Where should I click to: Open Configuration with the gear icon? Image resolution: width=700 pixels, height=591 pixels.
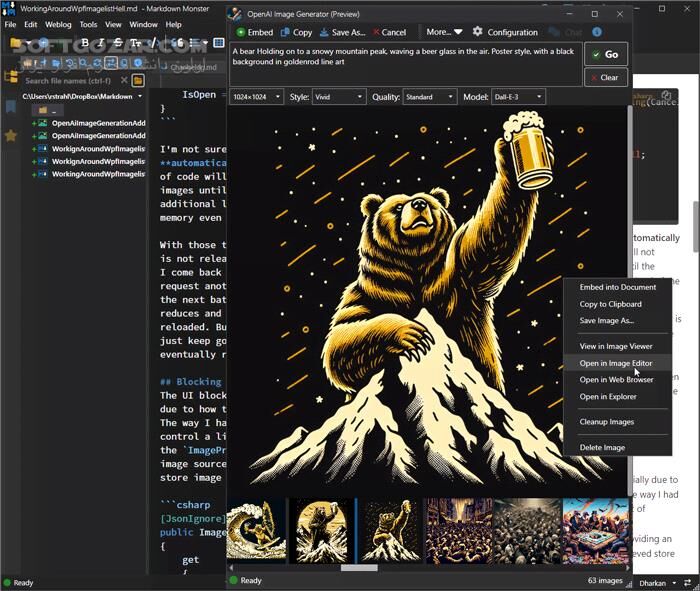[505, 32]
